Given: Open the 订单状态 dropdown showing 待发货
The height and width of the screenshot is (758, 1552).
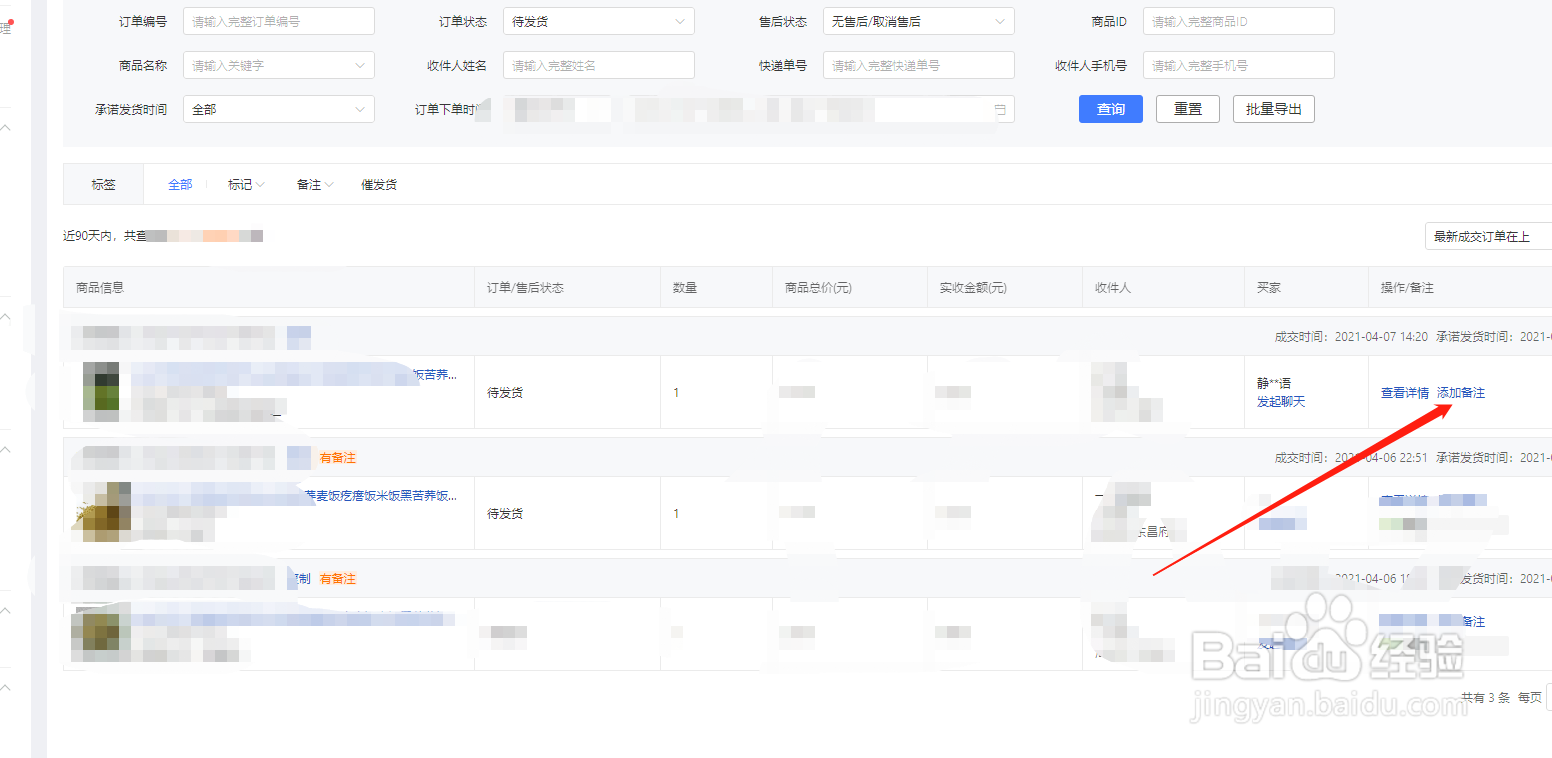Looking at the screenshot, I should pos(598,20).
